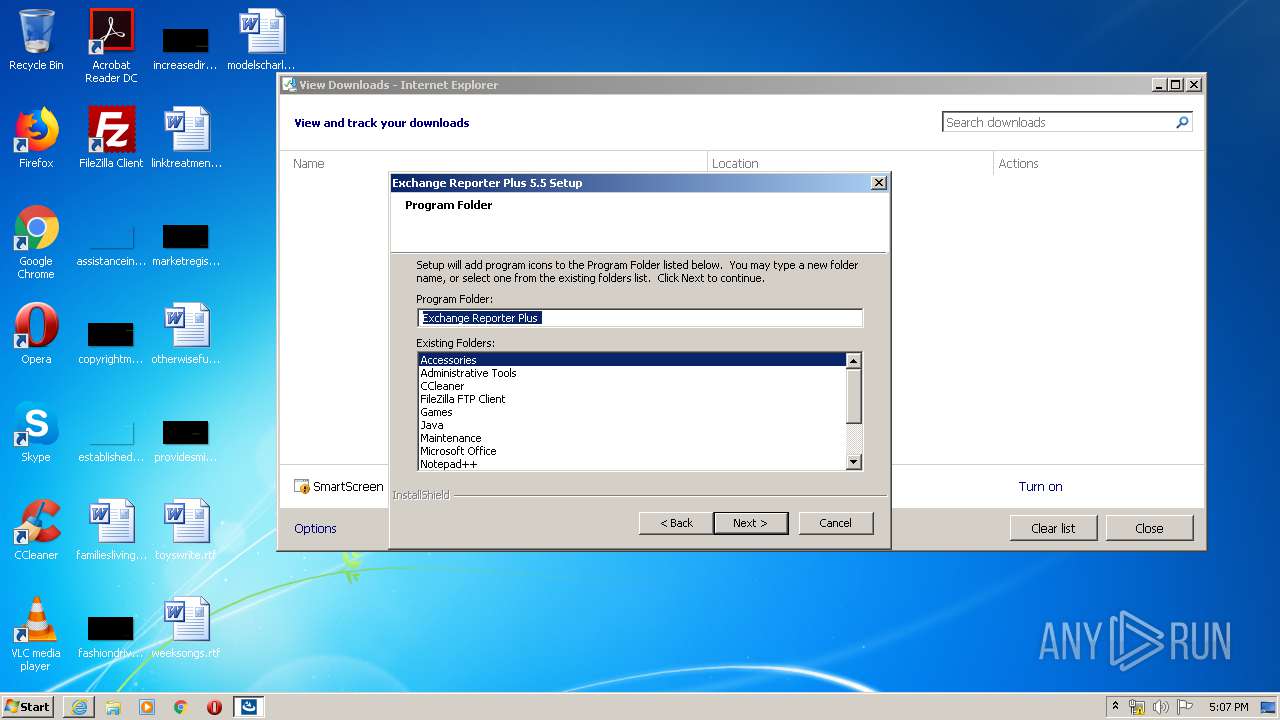Open Windows Explorer from the taskbar

click(113, 707)
